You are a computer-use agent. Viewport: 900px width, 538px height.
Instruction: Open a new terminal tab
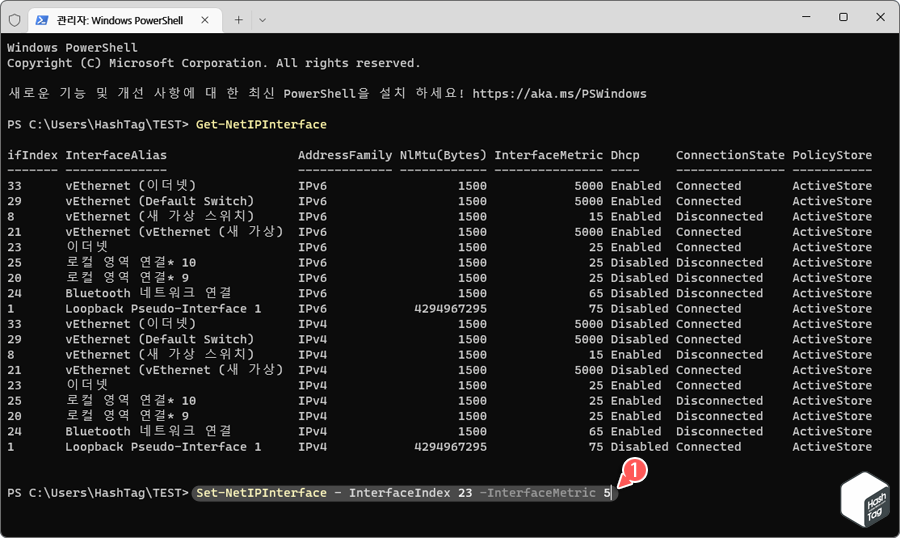[239, 20]
